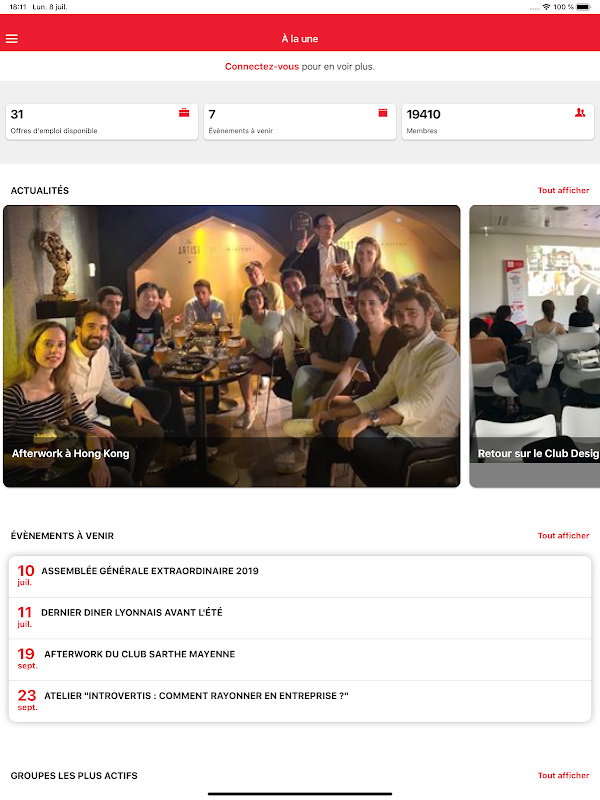Open the hamburger menu

[x=12, y=39]
